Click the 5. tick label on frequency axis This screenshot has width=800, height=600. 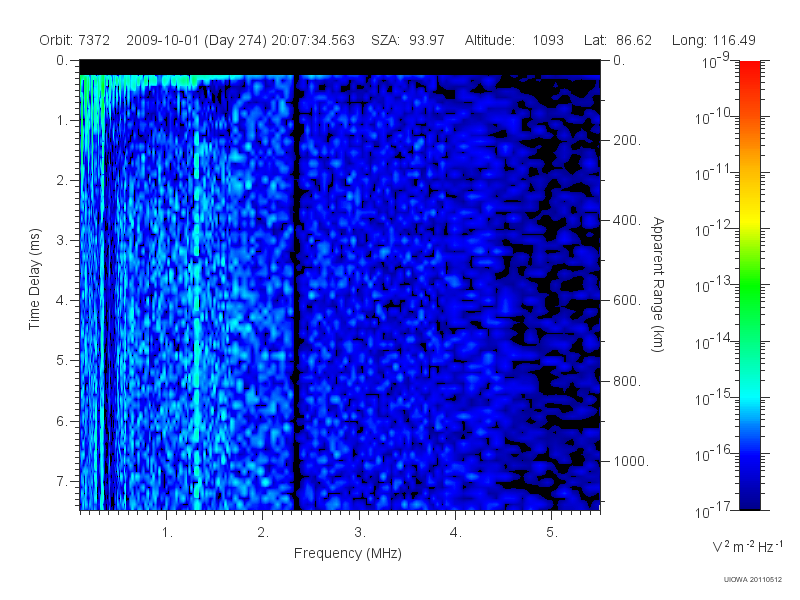tap(552, 533)
